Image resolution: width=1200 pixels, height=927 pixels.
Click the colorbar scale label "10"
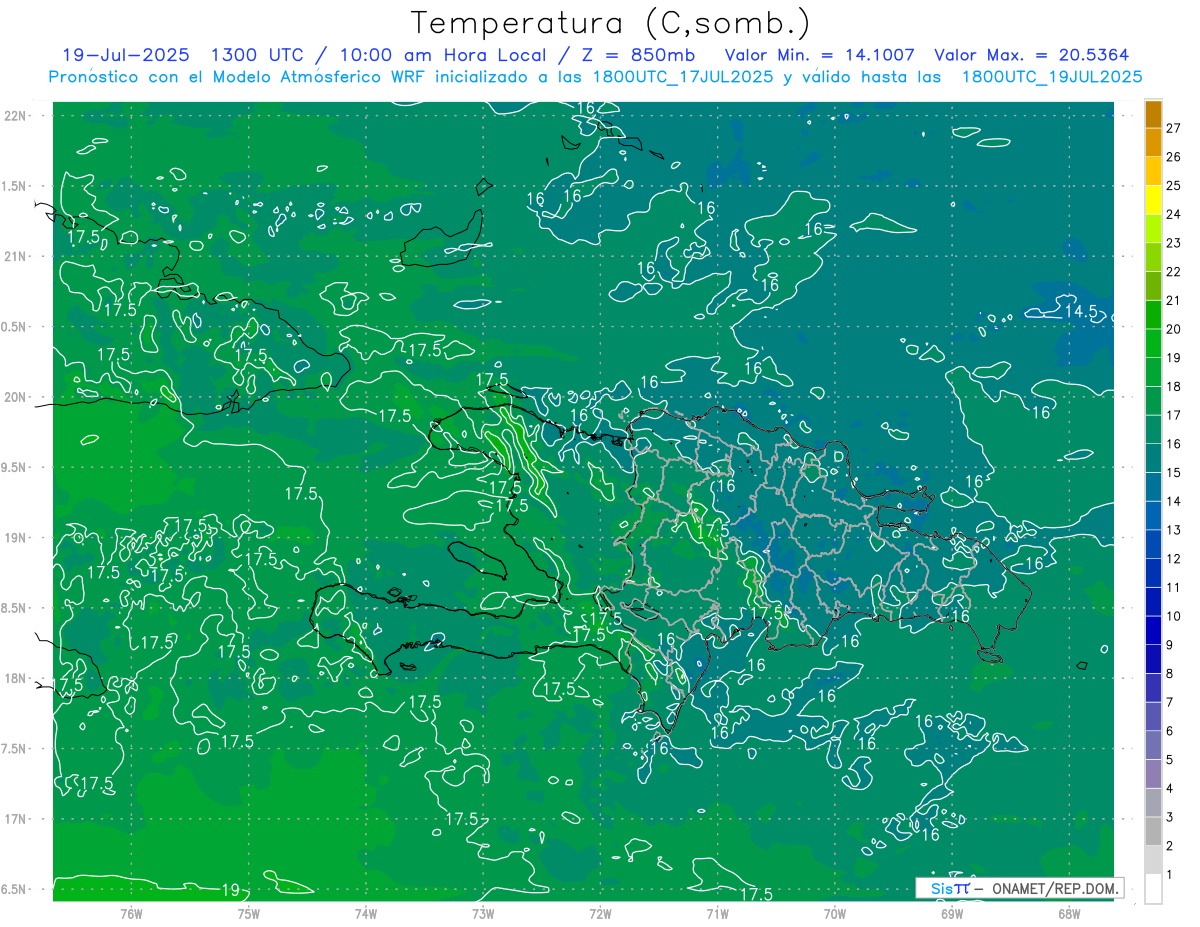tap(1174, 616)
